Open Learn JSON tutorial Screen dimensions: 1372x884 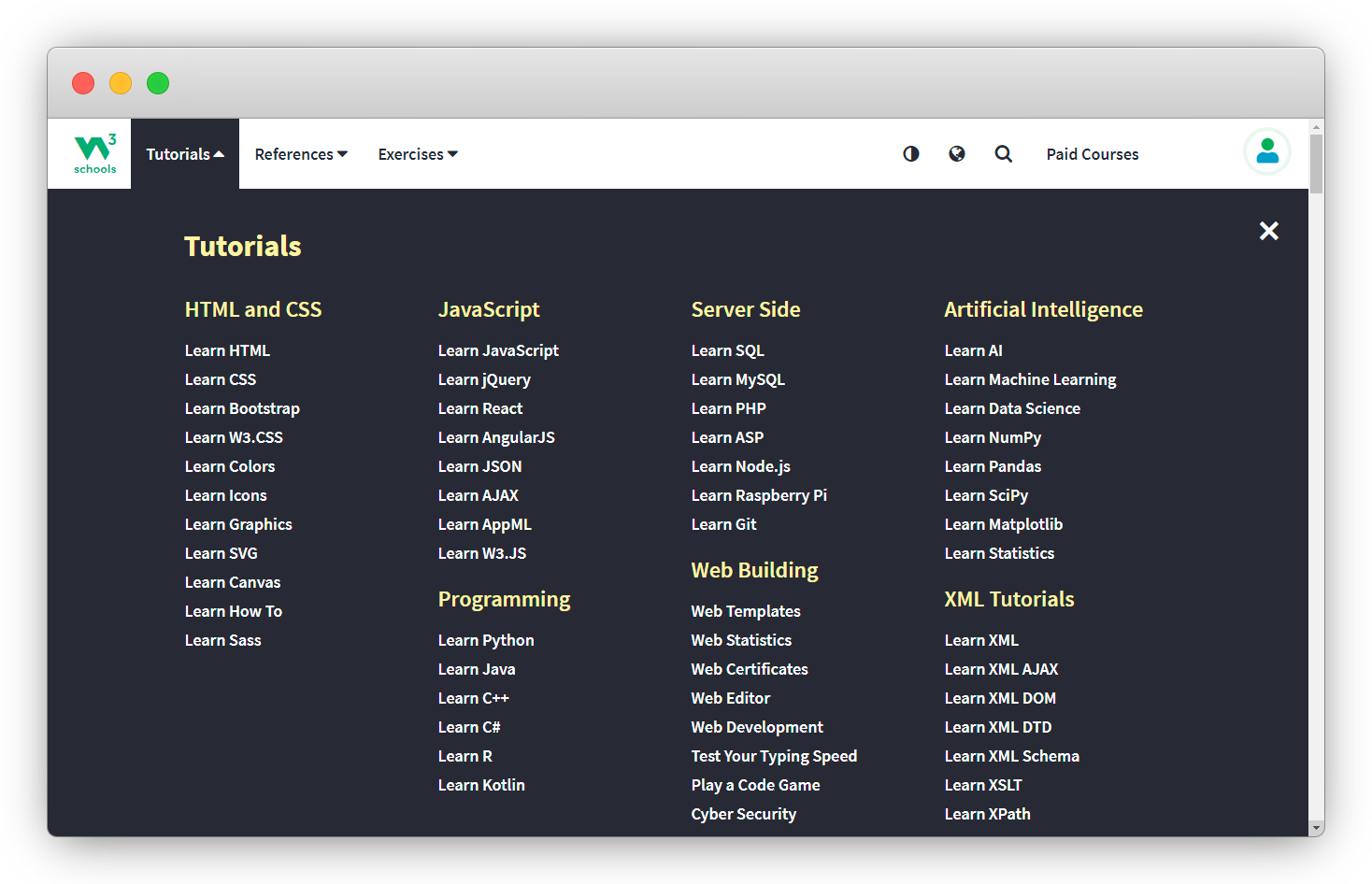click(480, 466)
